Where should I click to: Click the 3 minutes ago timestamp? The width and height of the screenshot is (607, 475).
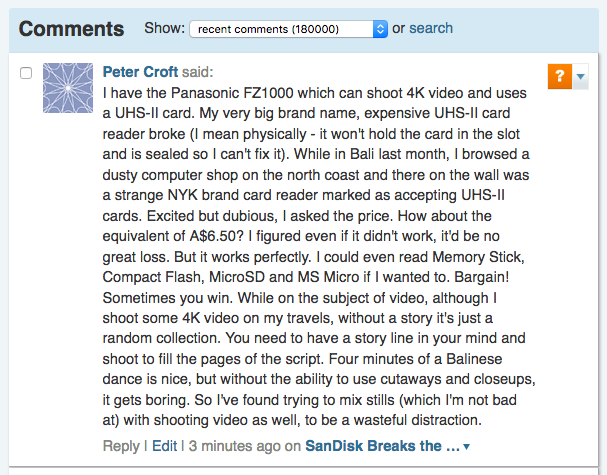point(235,445)
